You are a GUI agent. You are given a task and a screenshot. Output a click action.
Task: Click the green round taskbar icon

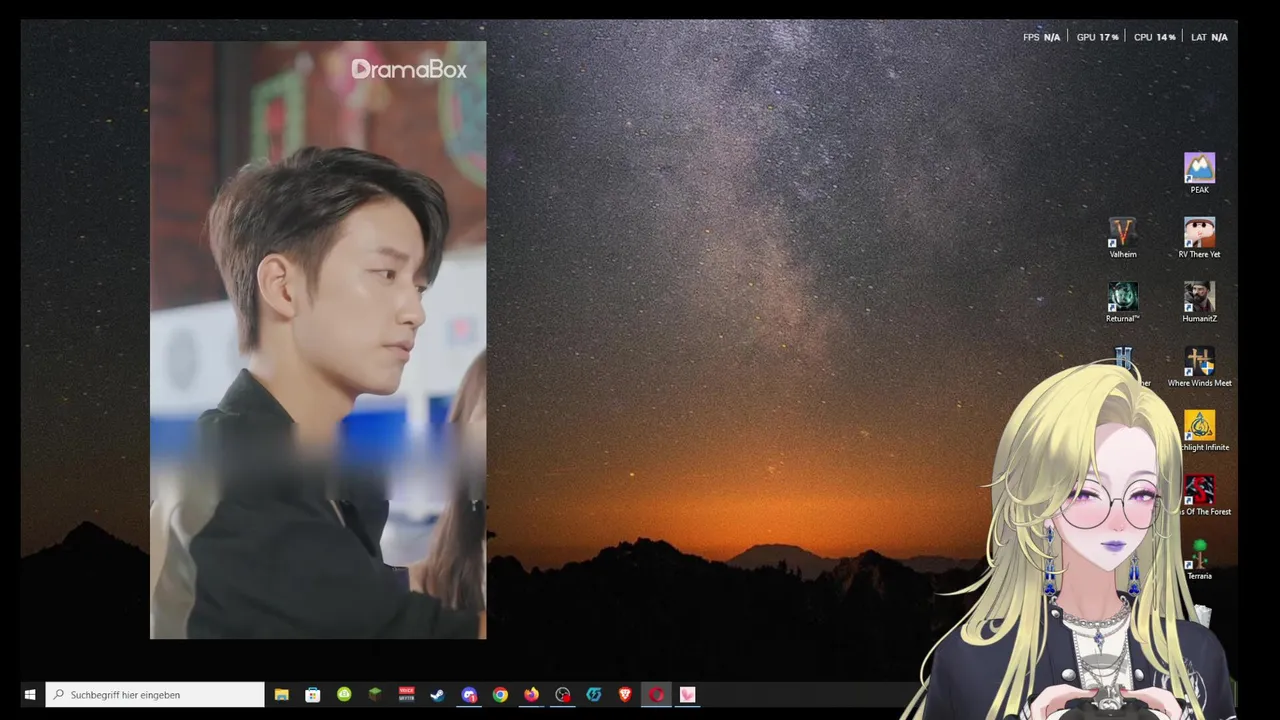click(x=344, y=694)
